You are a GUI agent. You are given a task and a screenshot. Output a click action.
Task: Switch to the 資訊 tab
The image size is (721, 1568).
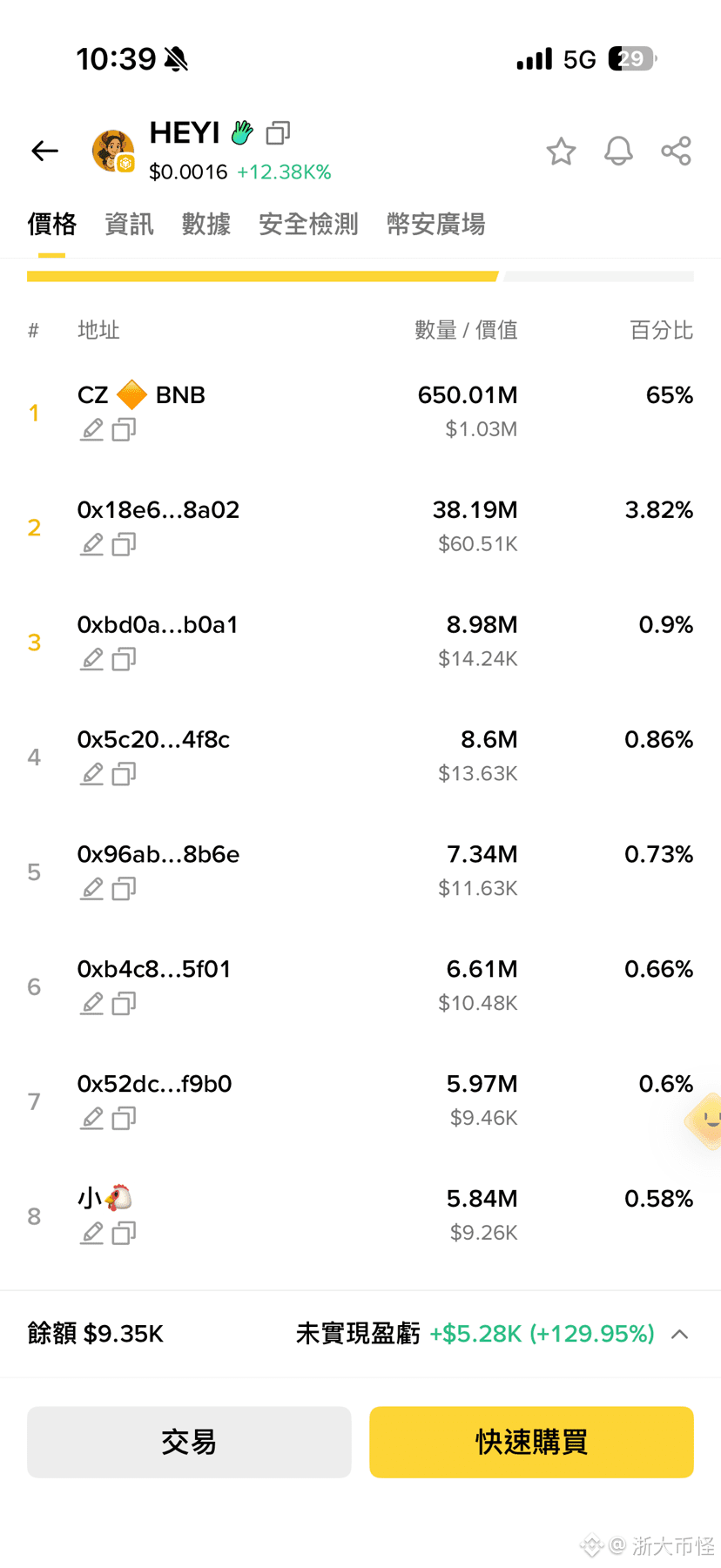(x=129, y=225)
